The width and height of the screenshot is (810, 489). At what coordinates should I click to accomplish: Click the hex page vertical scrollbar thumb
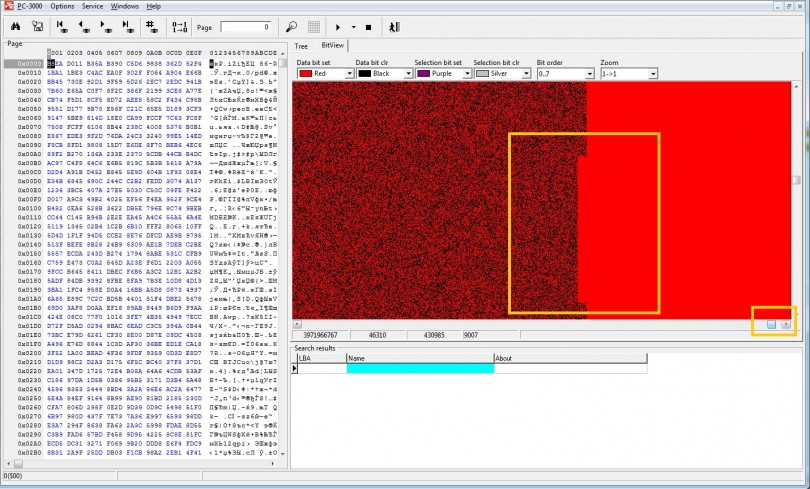coord(283,64)
